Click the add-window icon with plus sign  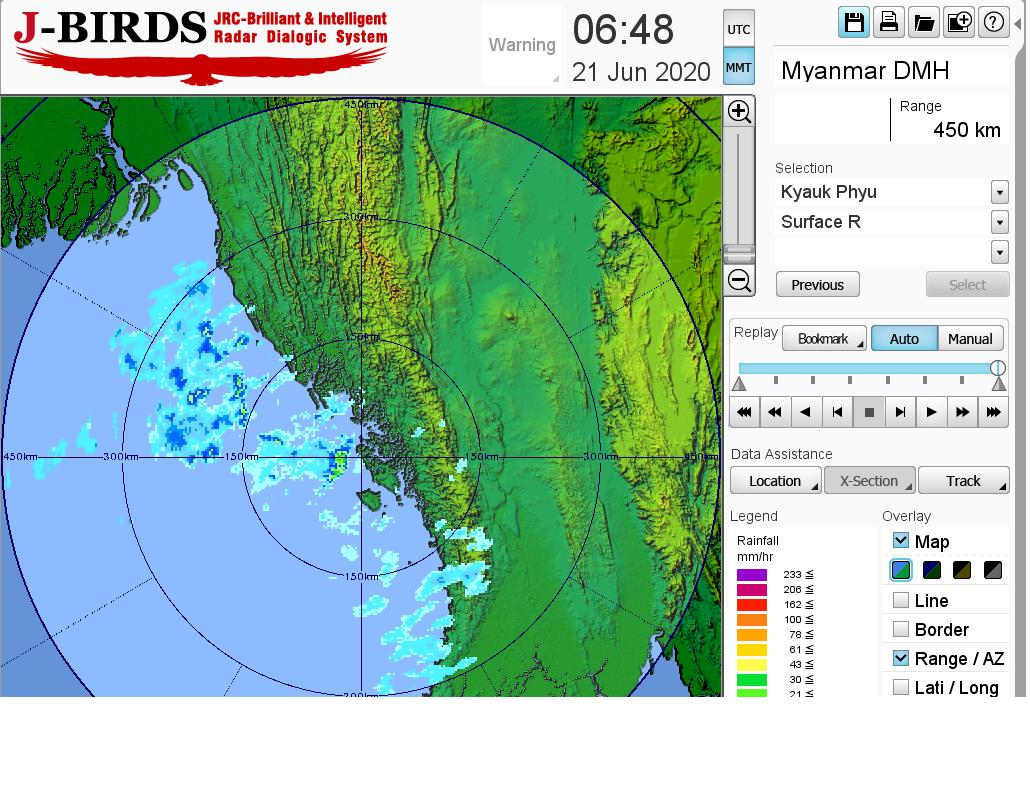(959, 22)
